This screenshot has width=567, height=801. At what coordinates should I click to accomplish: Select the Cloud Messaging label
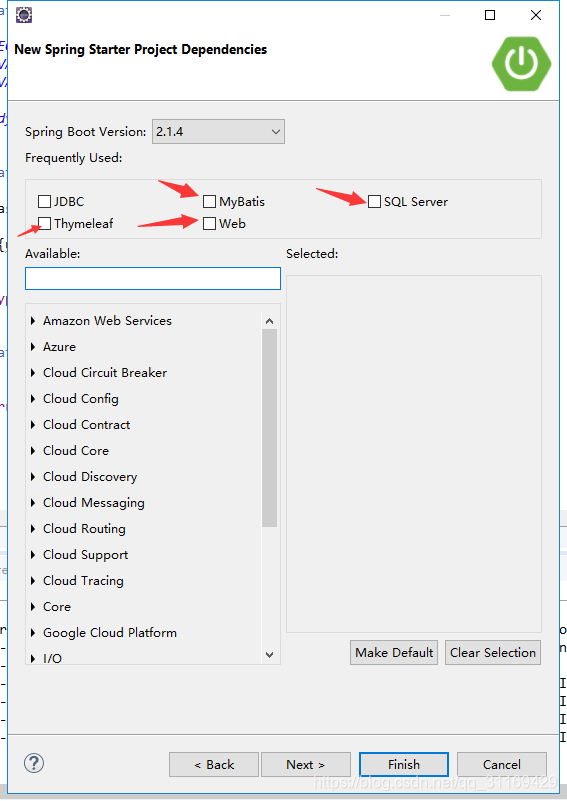click(93, 503)
